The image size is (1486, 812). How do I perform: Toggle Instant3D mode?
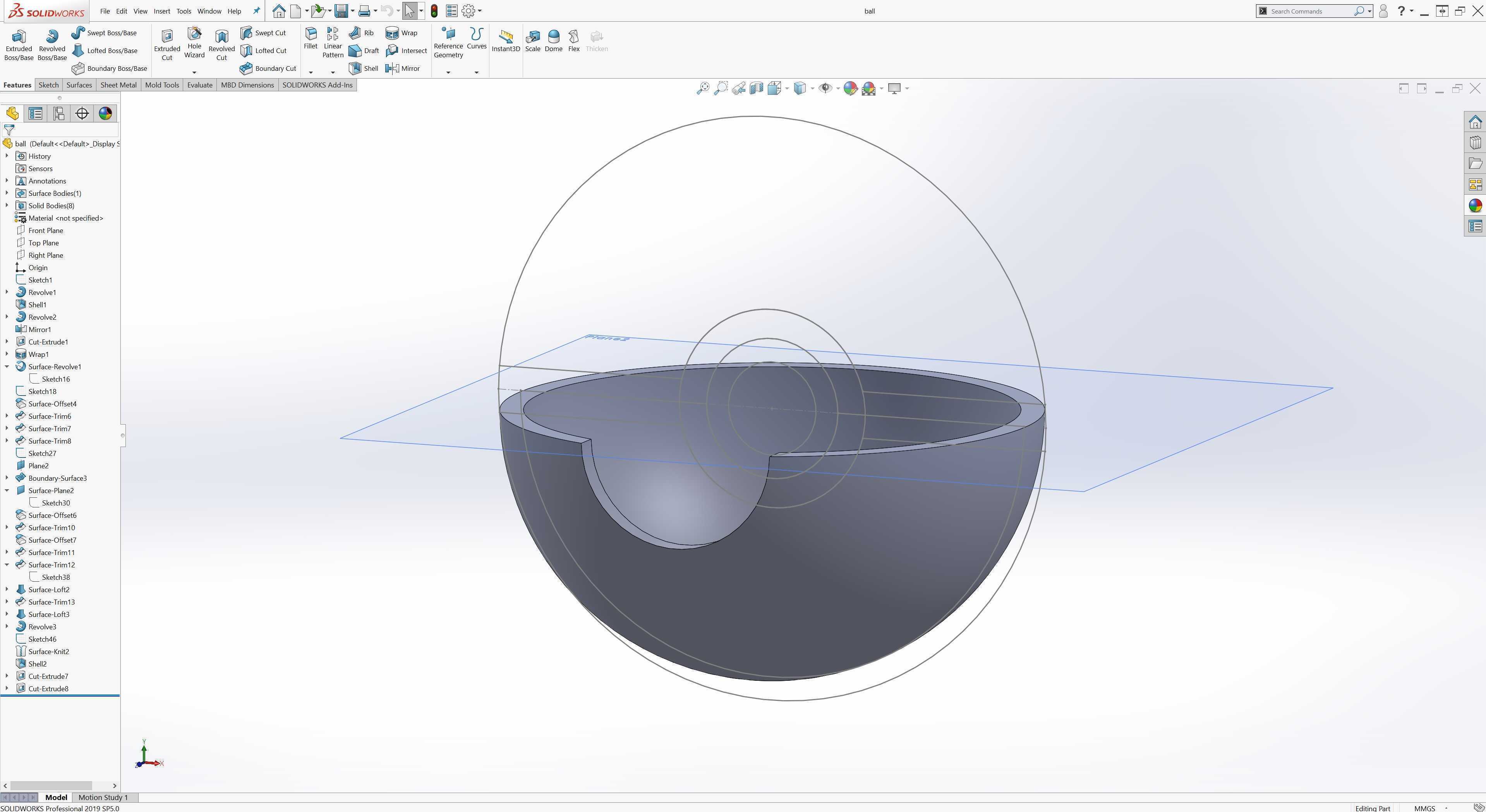pyautogui.click(x=506, y=41)
